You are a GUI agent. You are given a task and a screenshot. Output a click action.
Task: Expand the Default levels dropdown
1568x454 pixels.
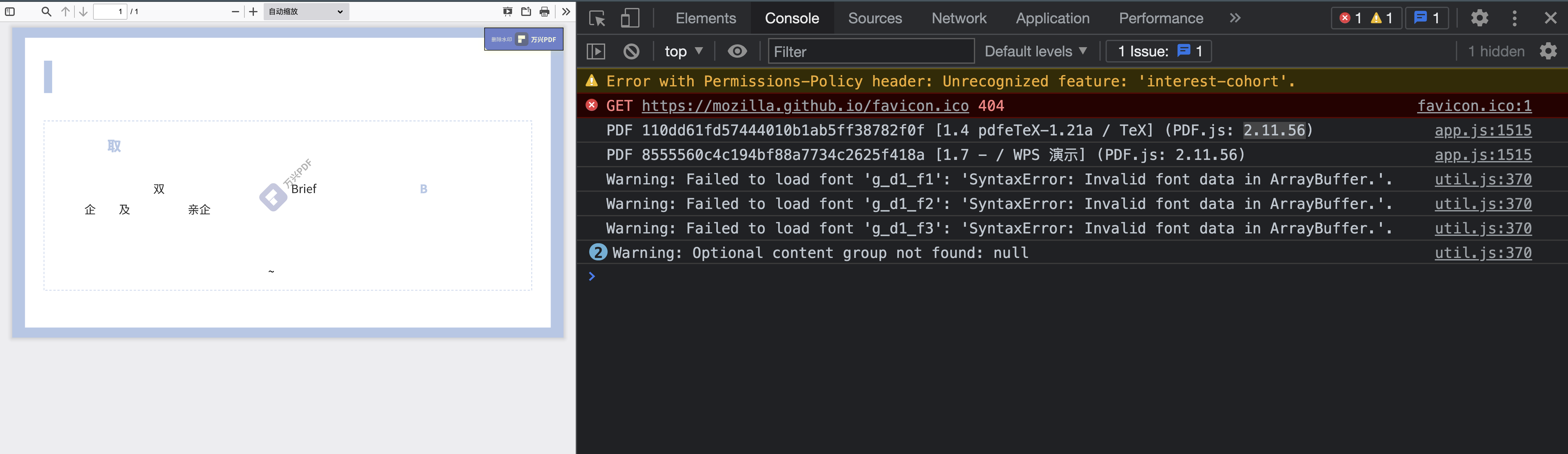click(x=1035, y=52)
